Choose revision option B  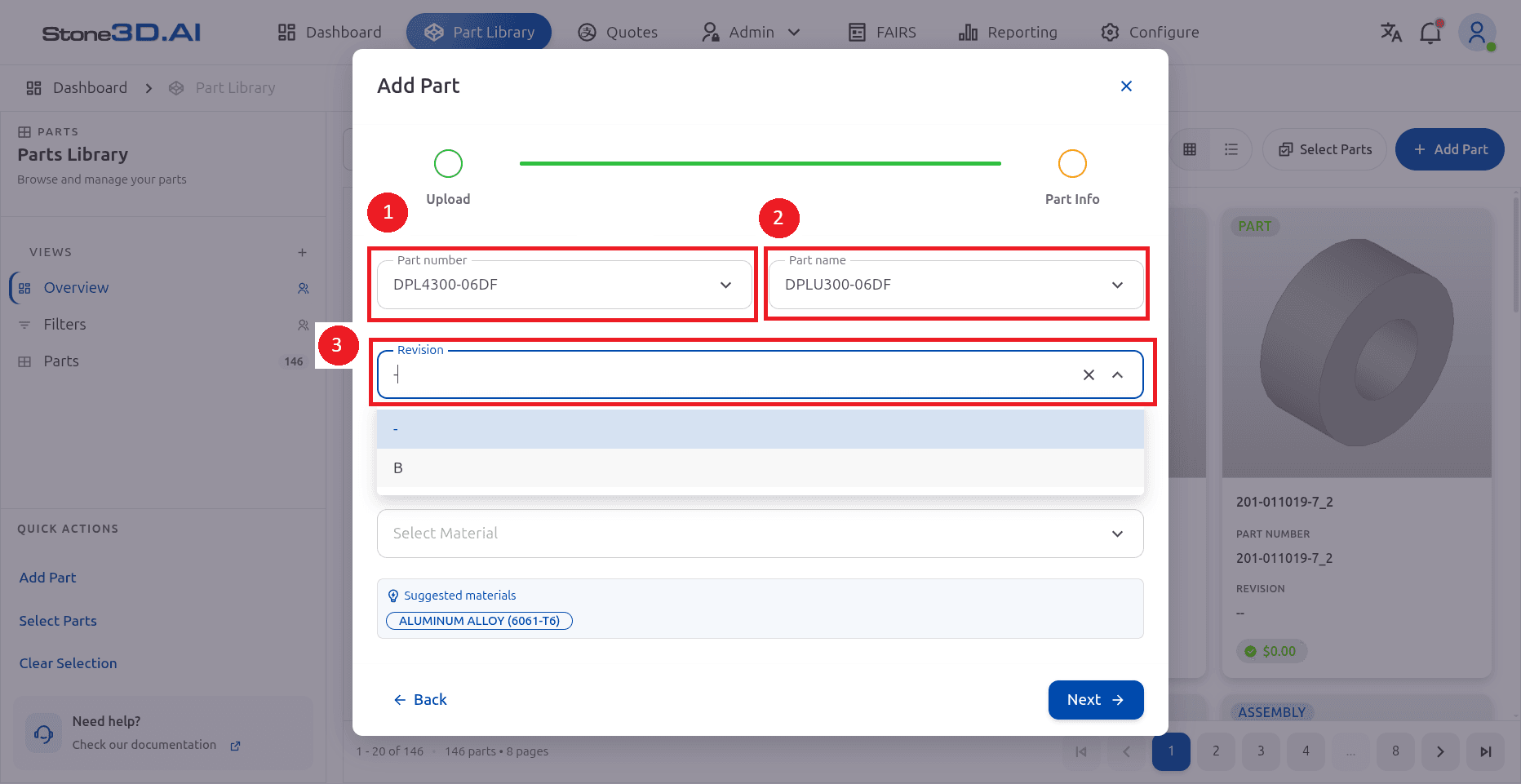click(x=760, y=467)
